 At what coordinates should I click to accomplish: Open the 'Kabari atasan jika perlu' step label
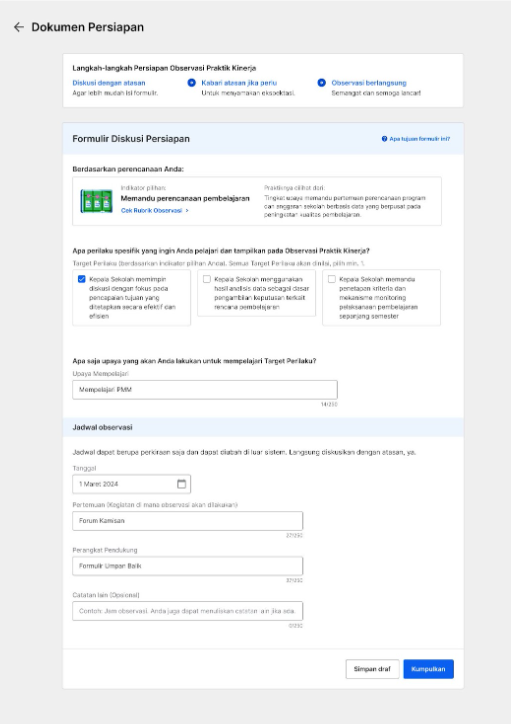pyautogui.click(x=239, y=83)
